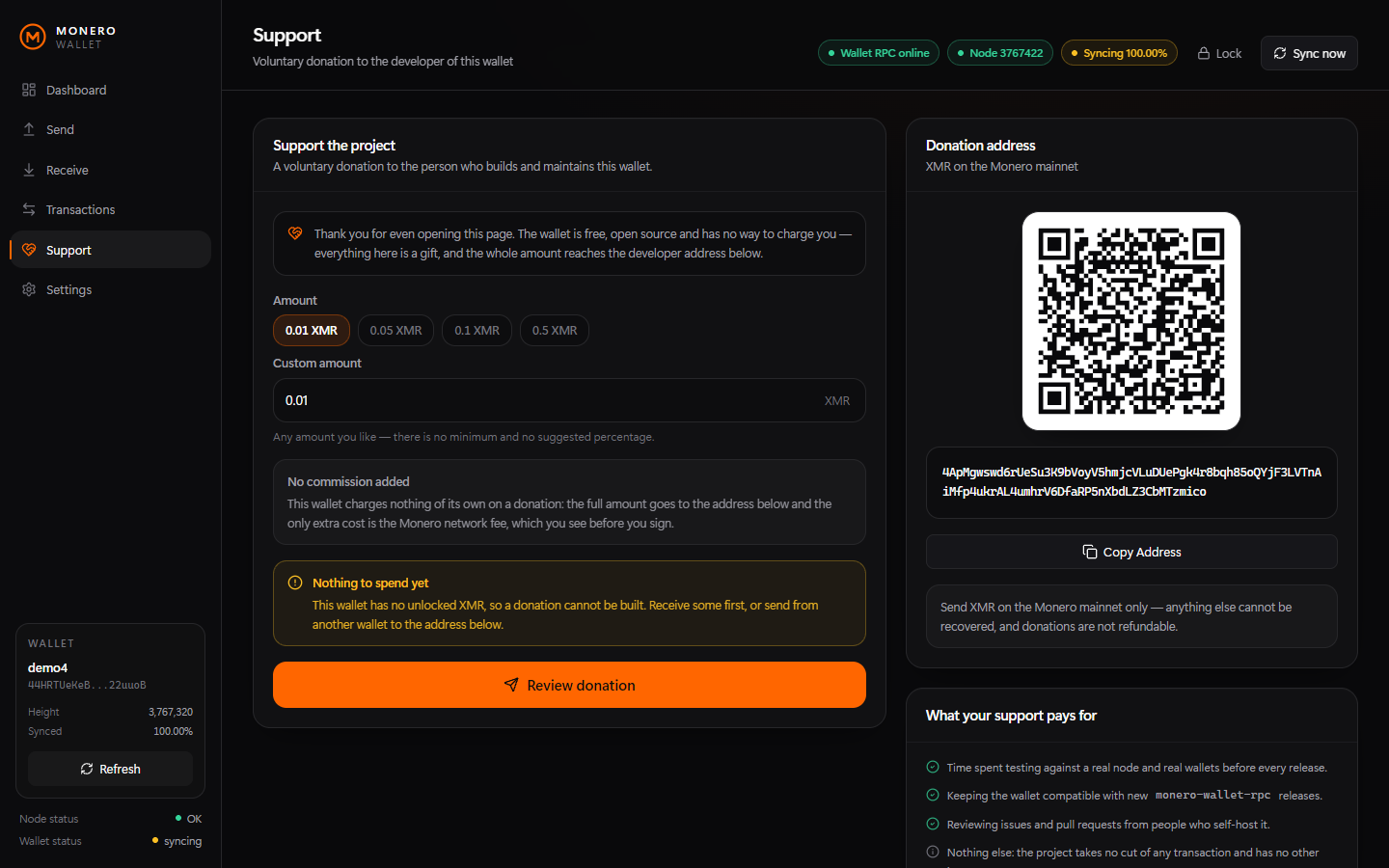This screenshot has width=1389, height=868.
Task: Click the What your support pays for heading
Action: pos(1011,716)
